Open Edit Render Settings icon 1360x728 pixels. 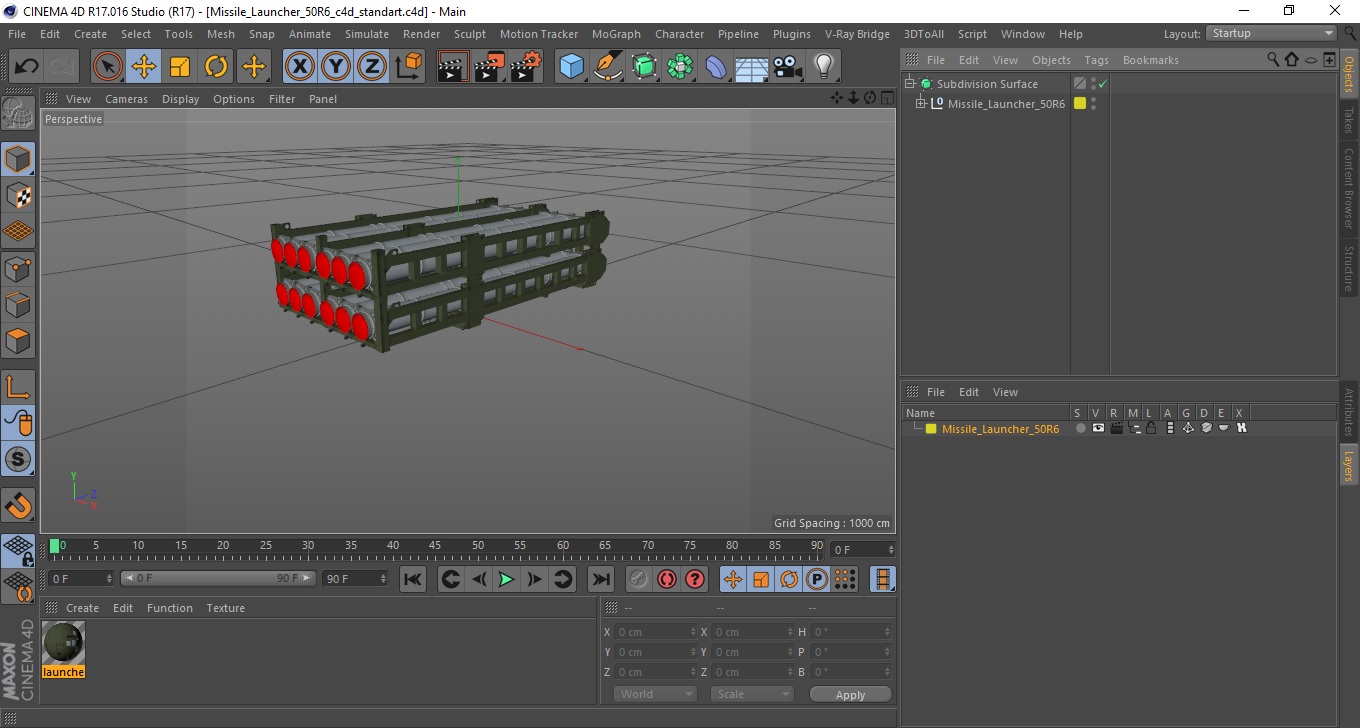coord(525,67)
